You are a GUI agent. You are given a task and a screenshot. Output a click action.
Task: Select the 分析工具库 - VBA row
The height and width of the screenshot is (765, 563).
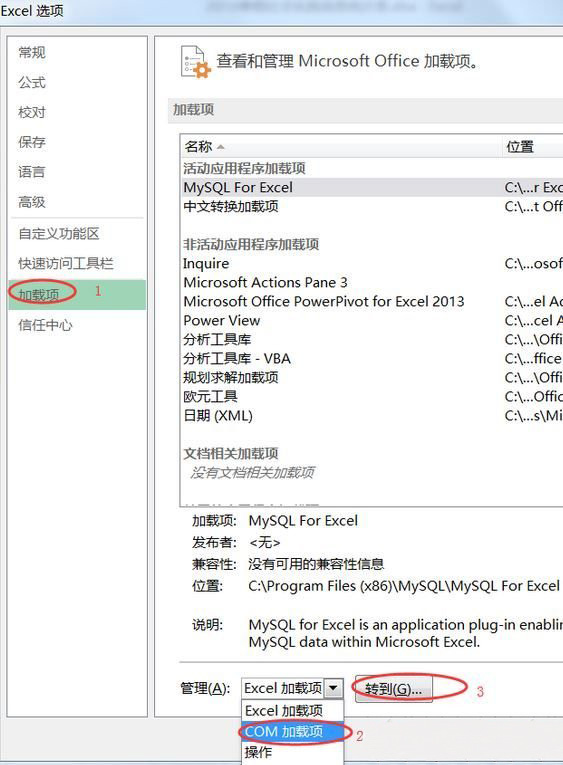point(372,359)
